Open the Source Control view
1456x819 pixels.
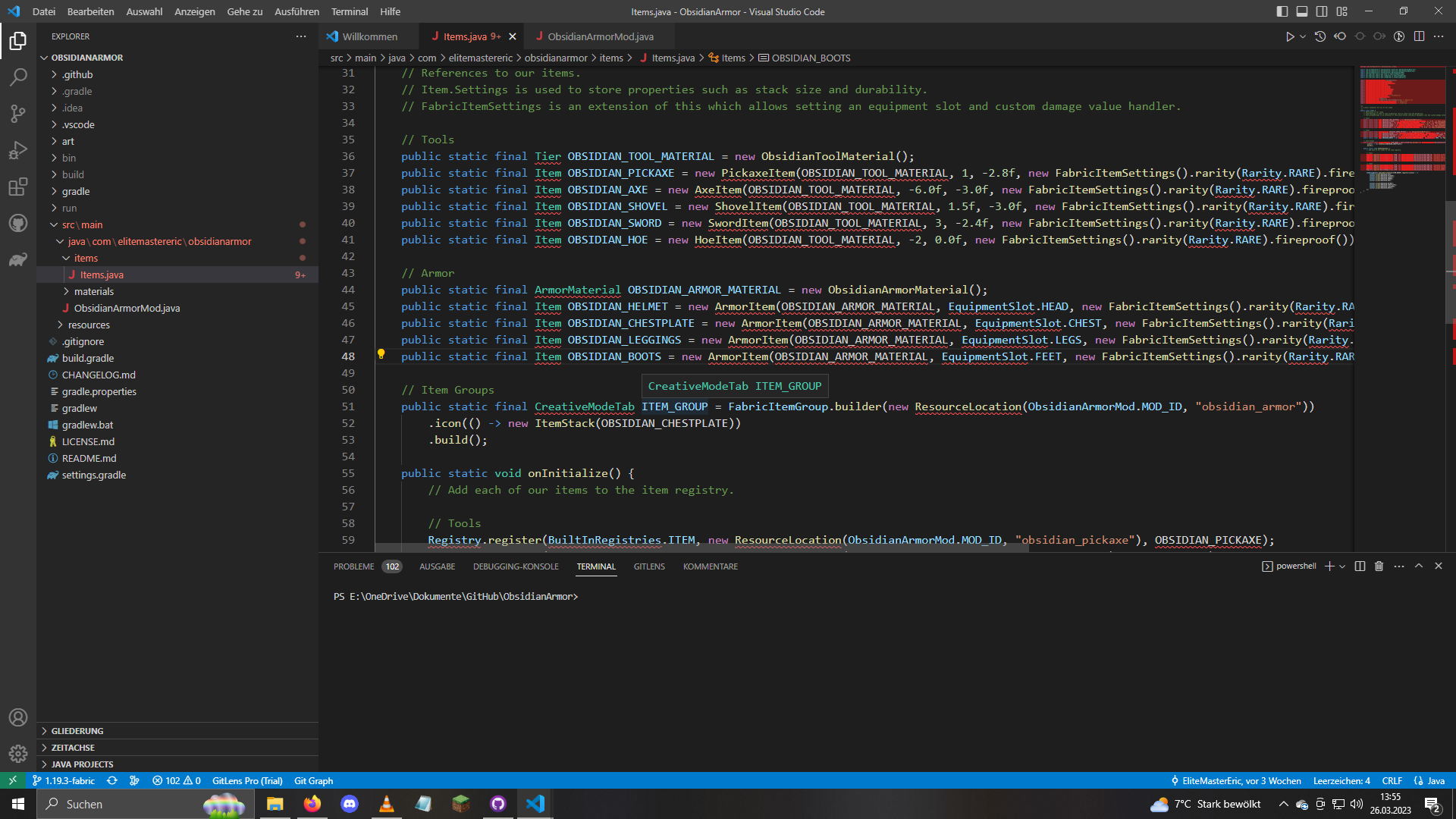[x=18, y=114]
